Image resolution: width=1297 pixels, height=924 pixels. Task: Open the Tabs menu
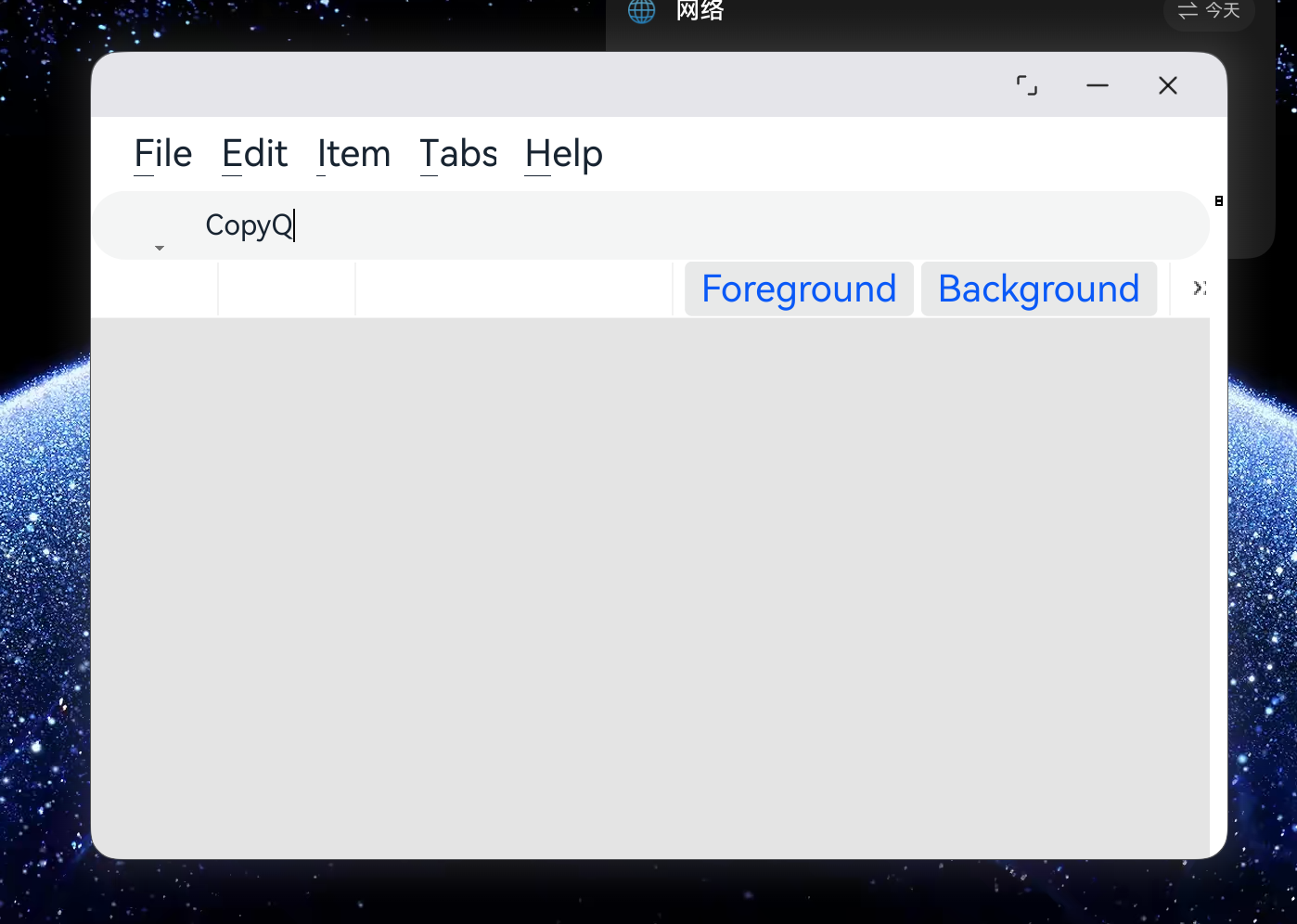pyautogui.click(x=458, y=154)
